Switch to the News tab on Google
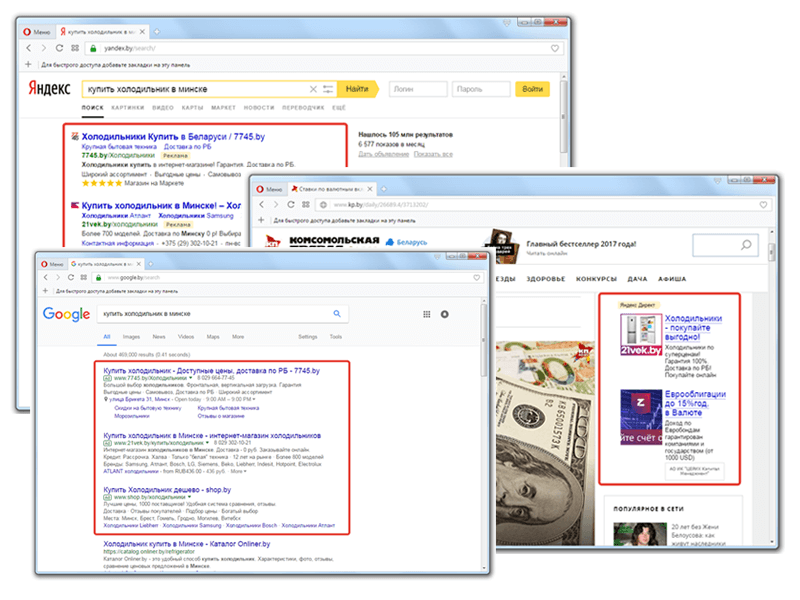This screenshot has width=800, height=600. click(x=159, y=337)
